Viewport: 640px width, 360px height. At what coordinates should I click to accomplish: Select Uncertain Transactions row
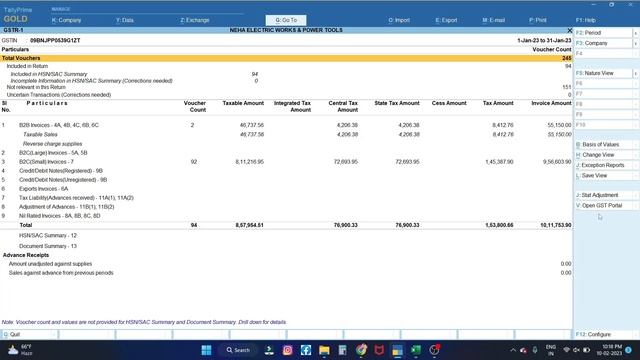pos(286,95)
